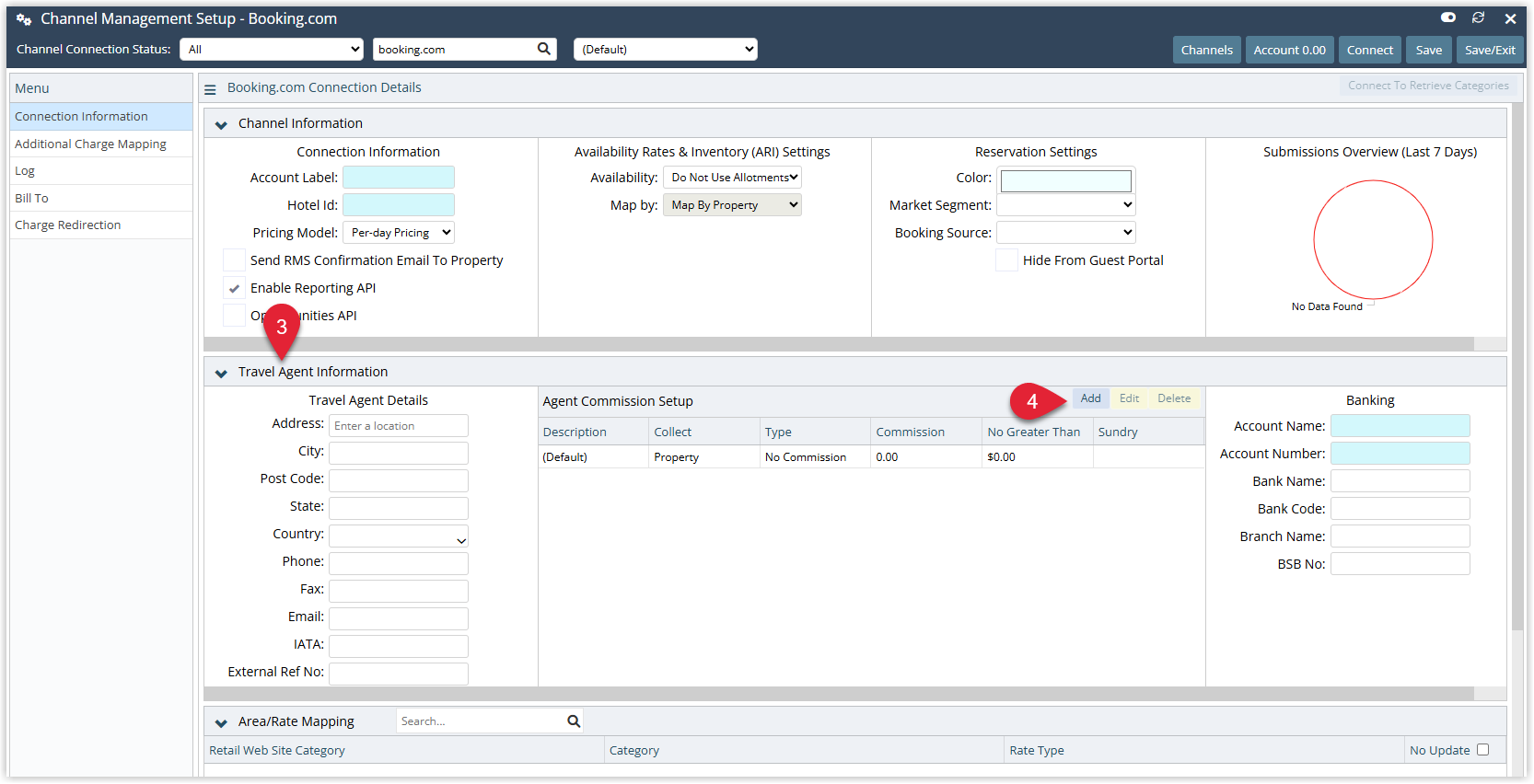The width and height of the screenshot is (1534, 784).
Task: Click the City input field
Action: click(399, 454)
